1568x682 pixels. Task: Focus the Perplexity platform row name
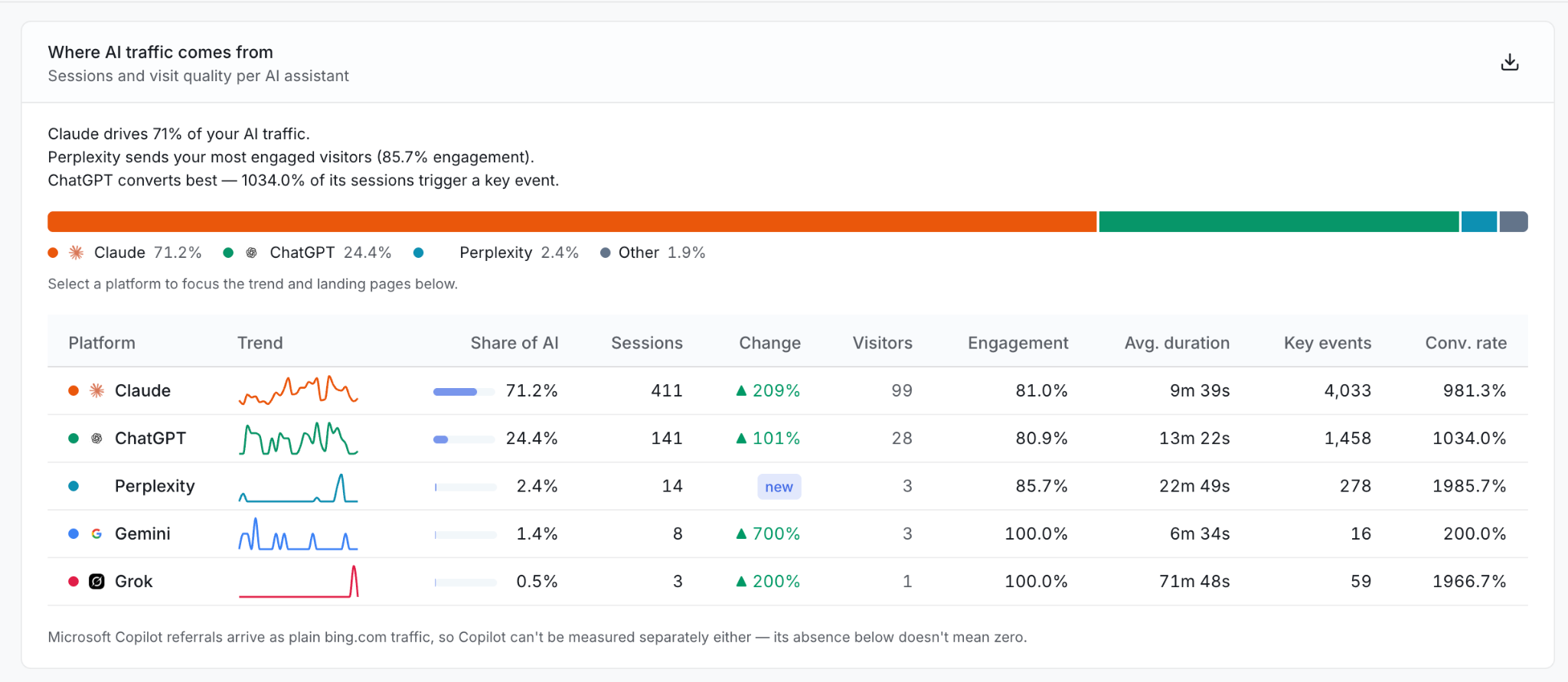click(x=155, y=486)
